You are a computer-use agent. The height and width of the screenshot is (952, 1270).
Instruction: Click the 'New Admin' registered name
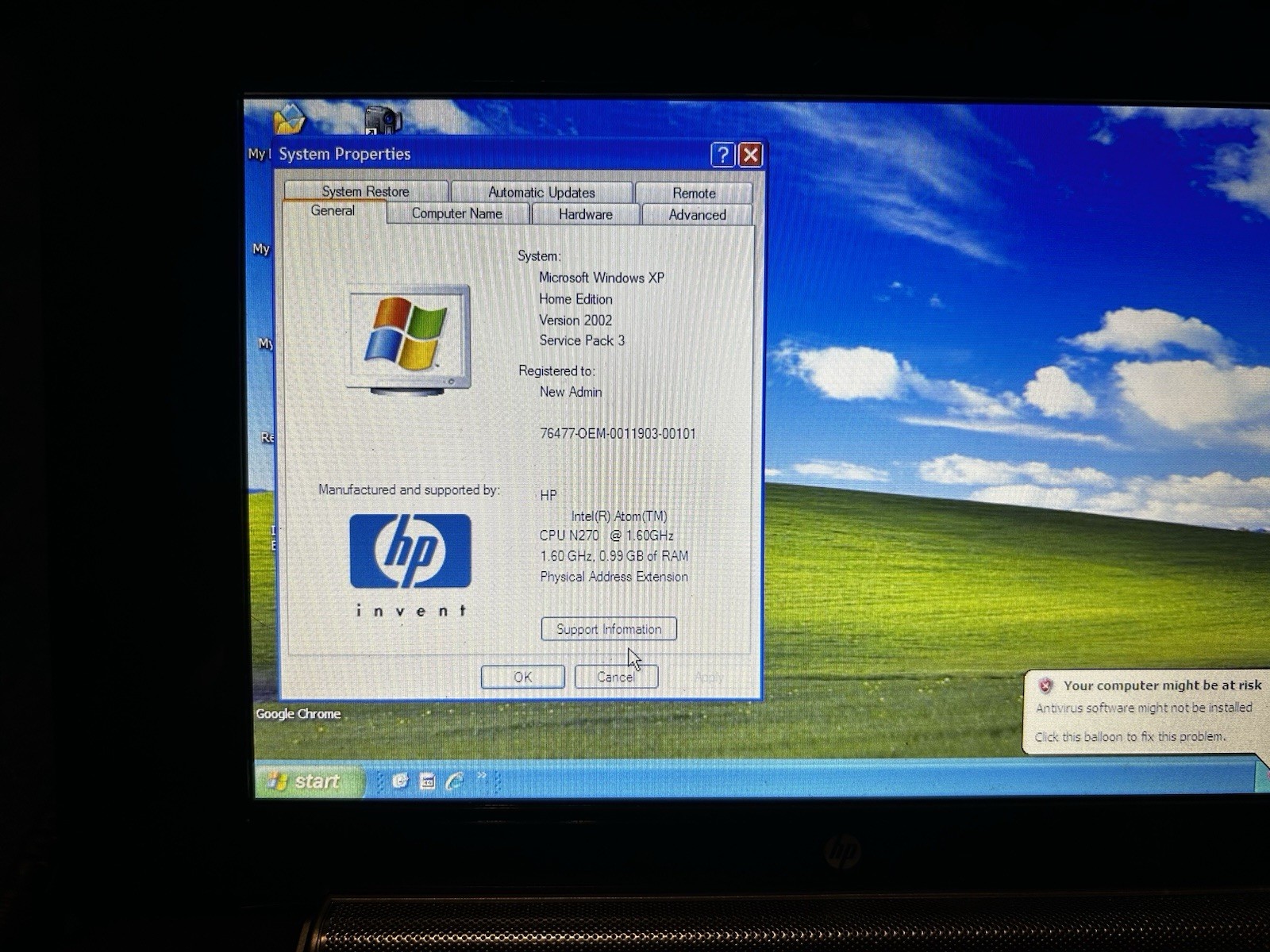[571, 392]
